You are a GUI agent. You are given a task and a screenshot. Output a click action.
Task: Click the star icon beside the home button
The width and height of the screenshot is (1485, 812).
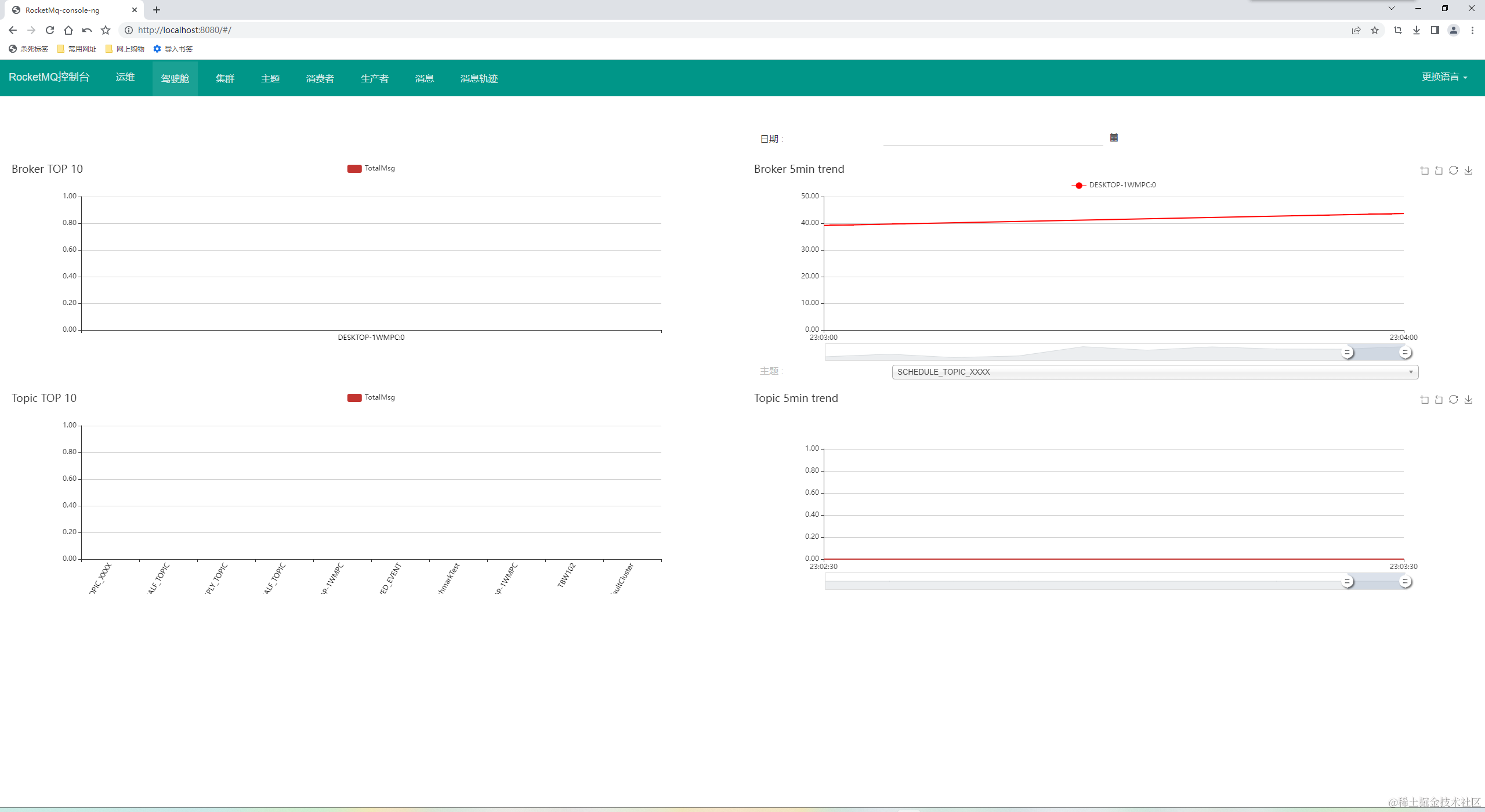106,30
